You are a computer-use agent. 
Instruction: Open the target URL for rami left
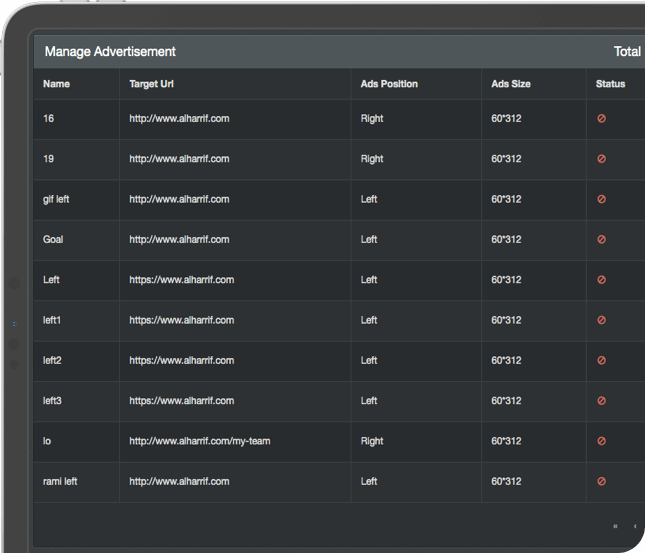pyautogui.click(x=179, y=481)
